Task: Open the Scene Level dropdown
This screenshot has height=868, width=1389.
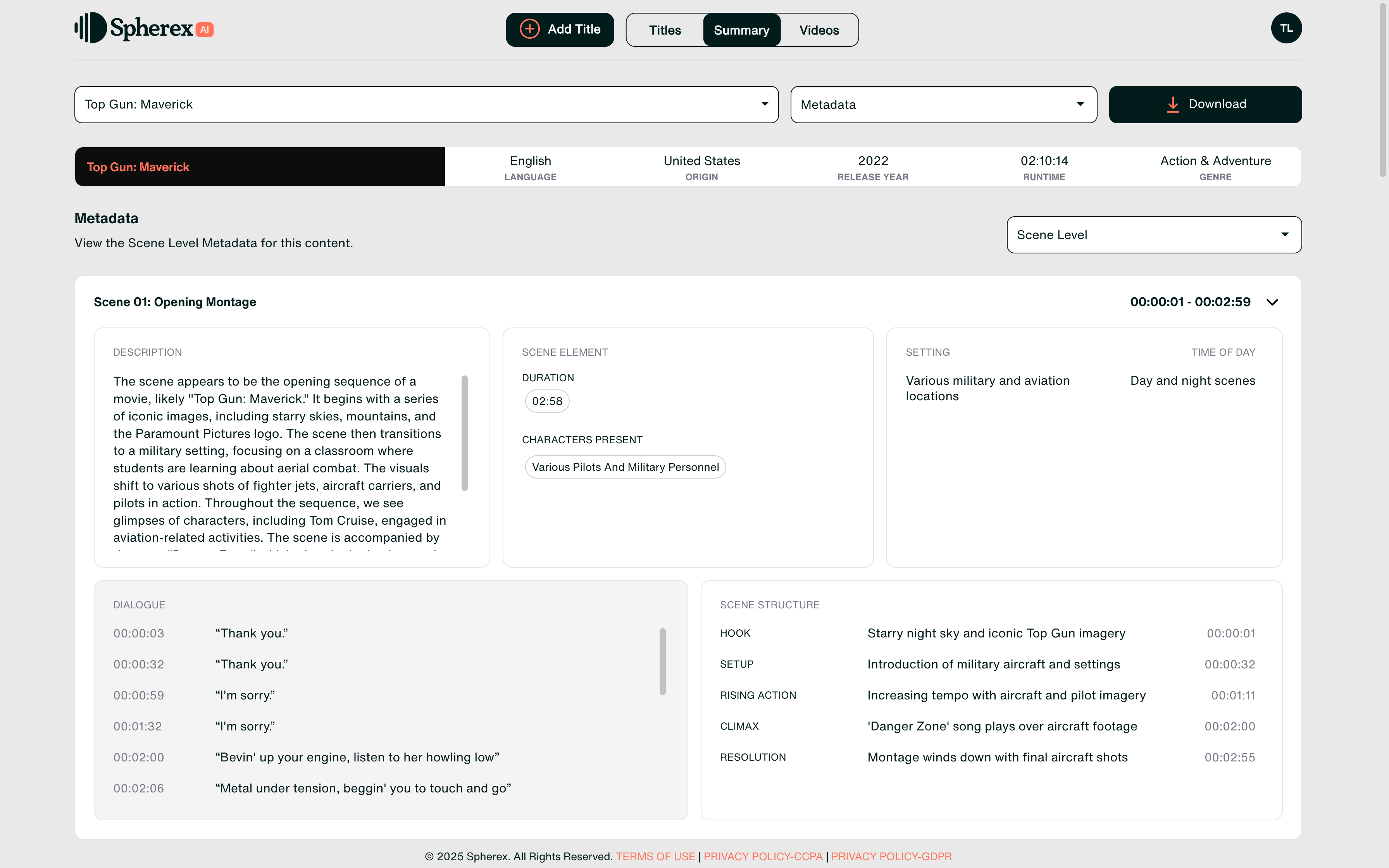Action: 1154,235
